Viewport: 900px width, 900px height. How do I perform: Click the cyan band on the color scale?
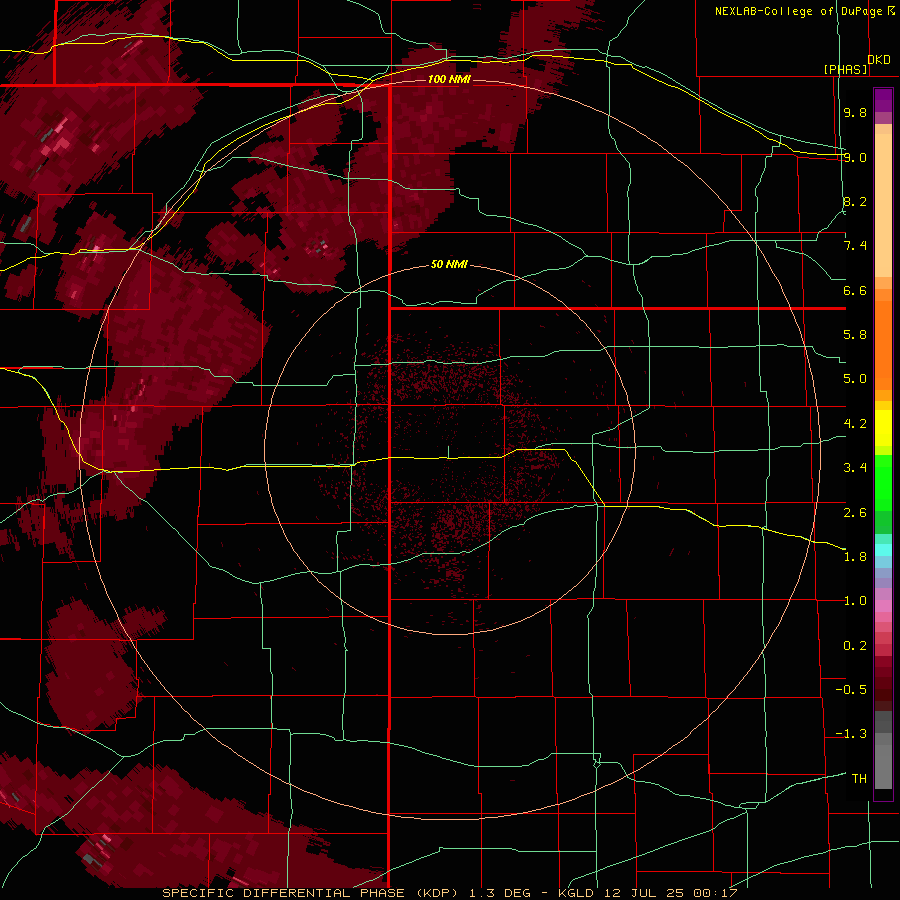[883, 550]
